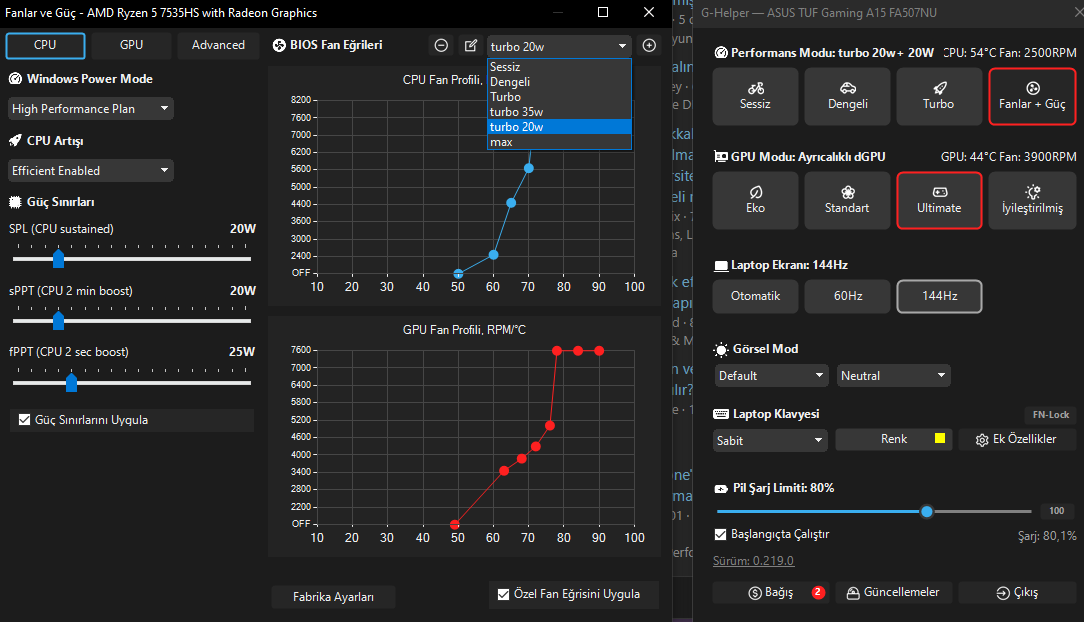Click the Güç Sınırları chip icon
This screenshot has width=1084, height=622.
click(15, 202)
